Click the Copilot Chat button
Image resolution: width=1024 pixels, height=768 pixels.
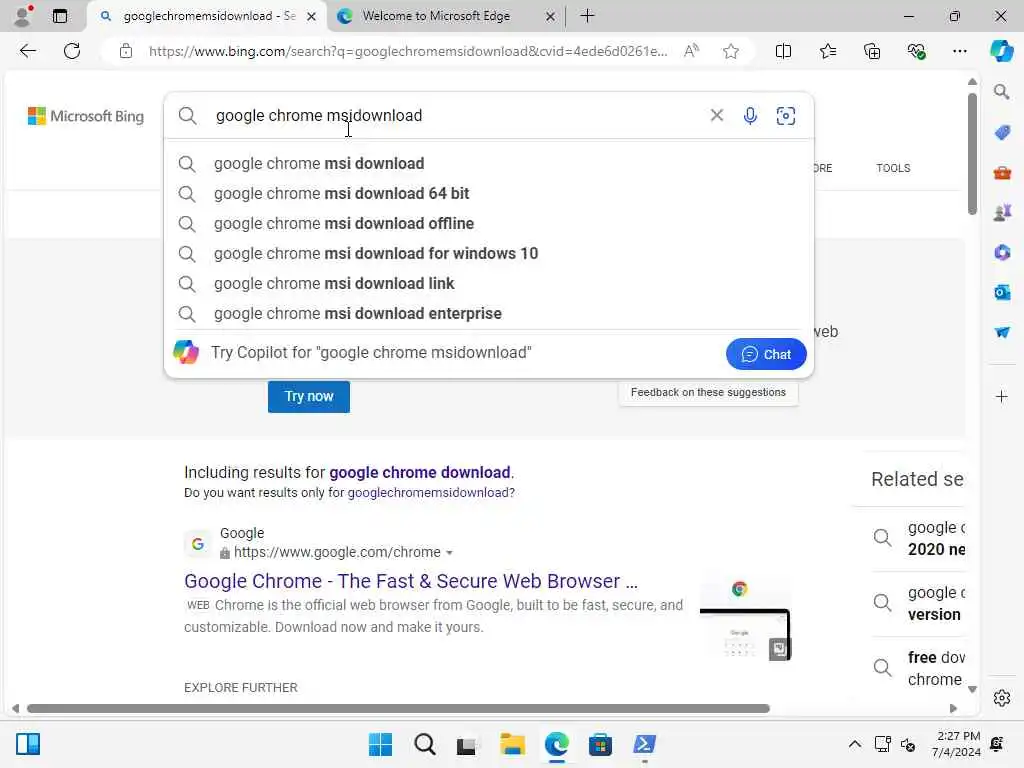[766, 354]
